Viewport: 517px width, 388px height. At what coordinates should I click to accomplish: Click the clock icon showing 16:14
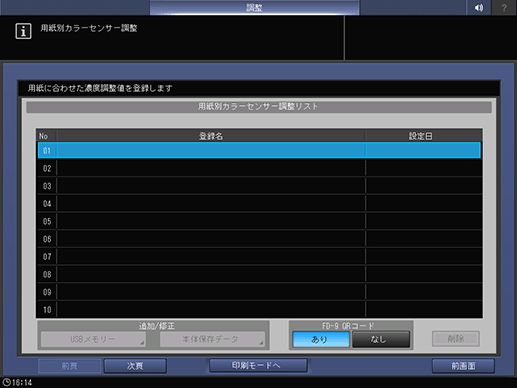click(6, 382)
